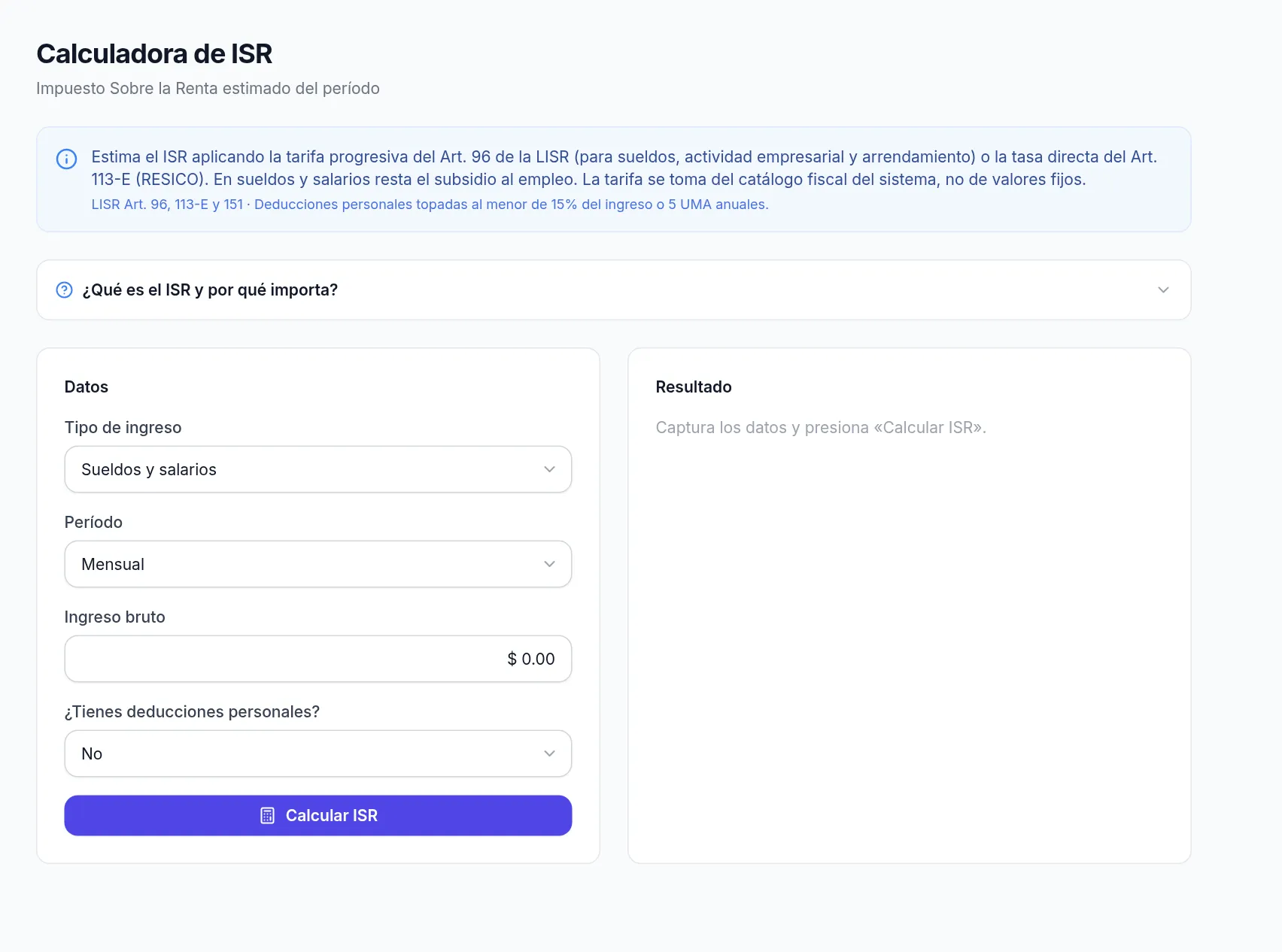The width and height of the screenshot is (1282, 952).
Task: Click the "¿Tienes deducciones personales?" label
Action: tap(192, 711)
